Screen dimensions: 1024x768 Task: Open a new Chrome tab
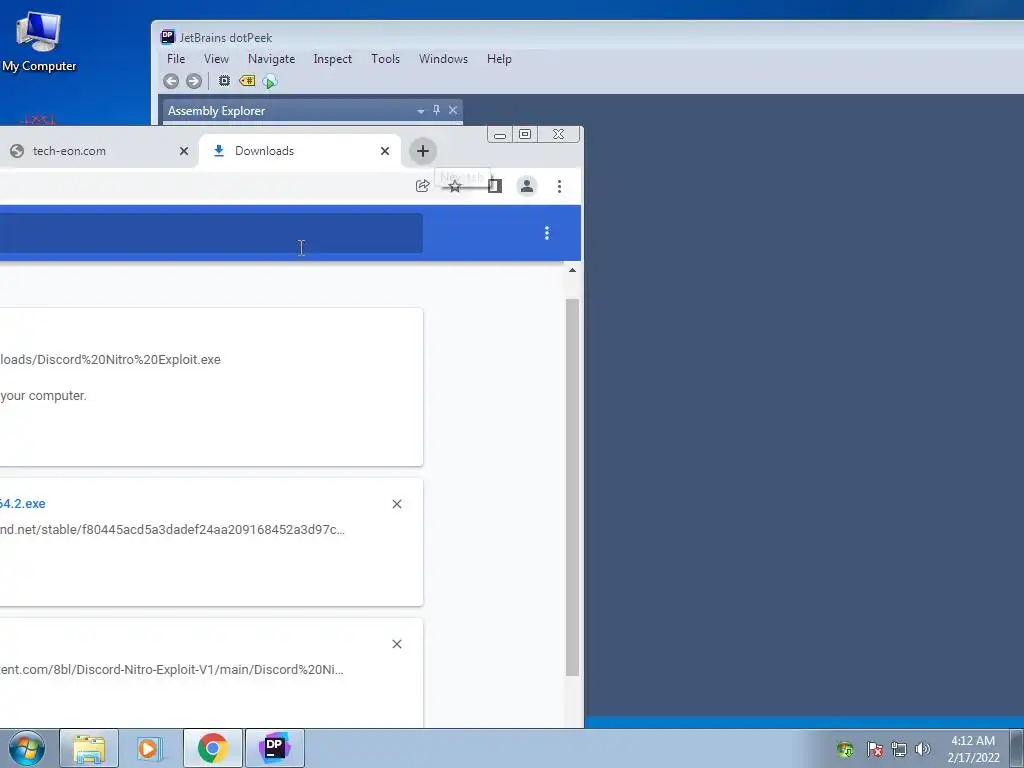(423, 151)
